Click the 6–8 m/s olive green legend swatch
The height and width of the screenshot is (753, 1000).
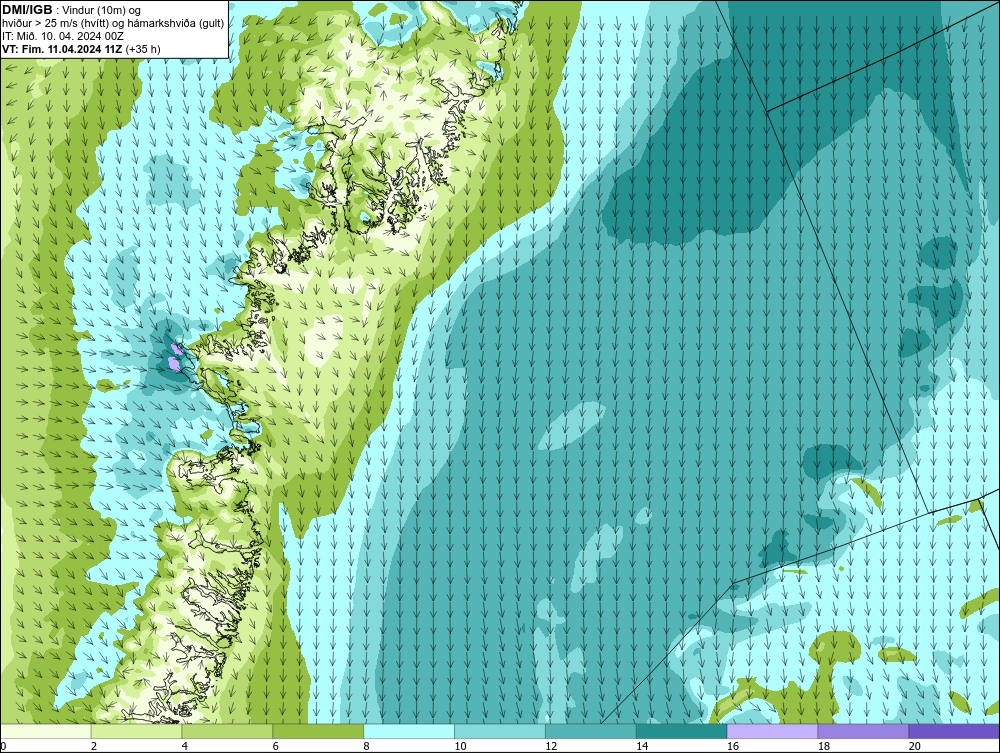click(x=318, y=731)
